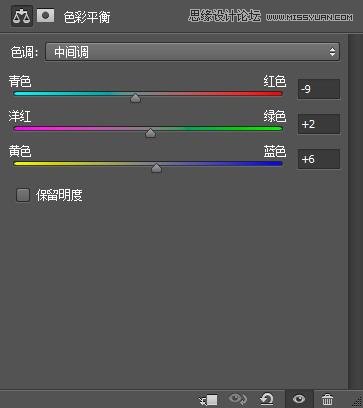Click the view previous state icon

coord(237,399)
